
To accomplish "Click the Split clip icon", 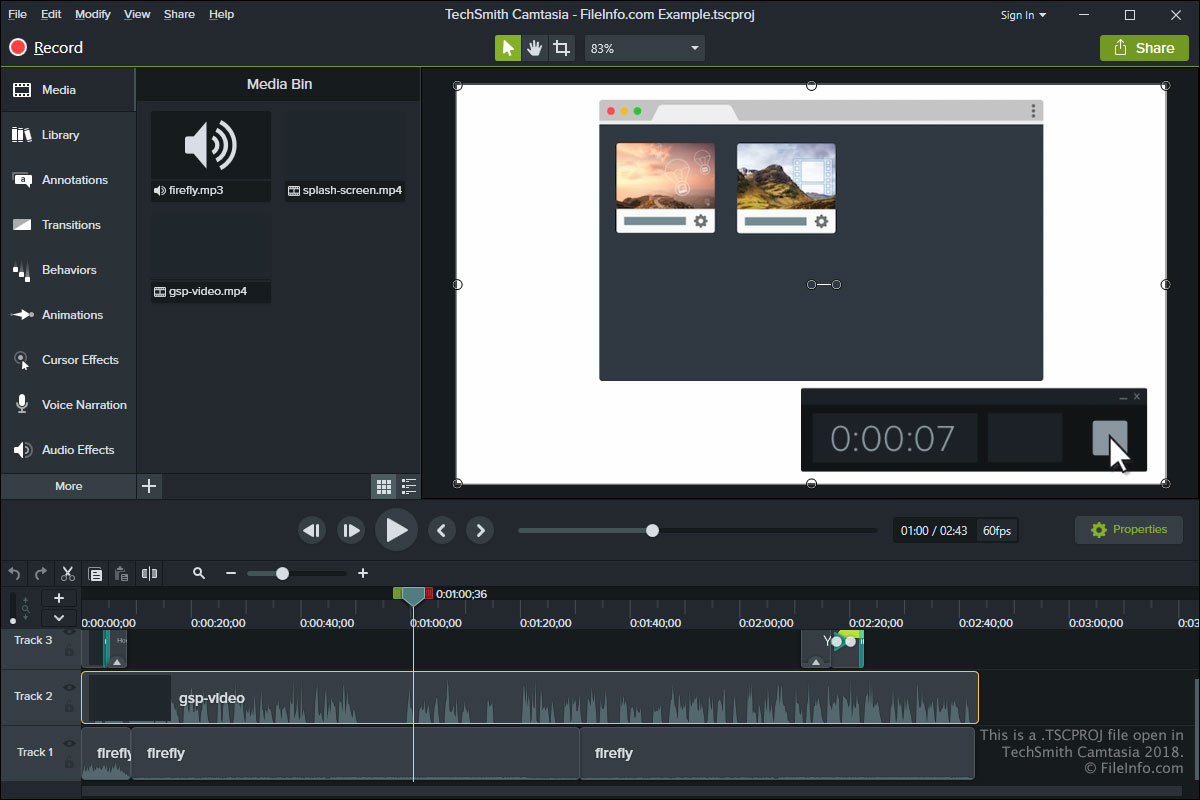I will click(x=149, y=574).
